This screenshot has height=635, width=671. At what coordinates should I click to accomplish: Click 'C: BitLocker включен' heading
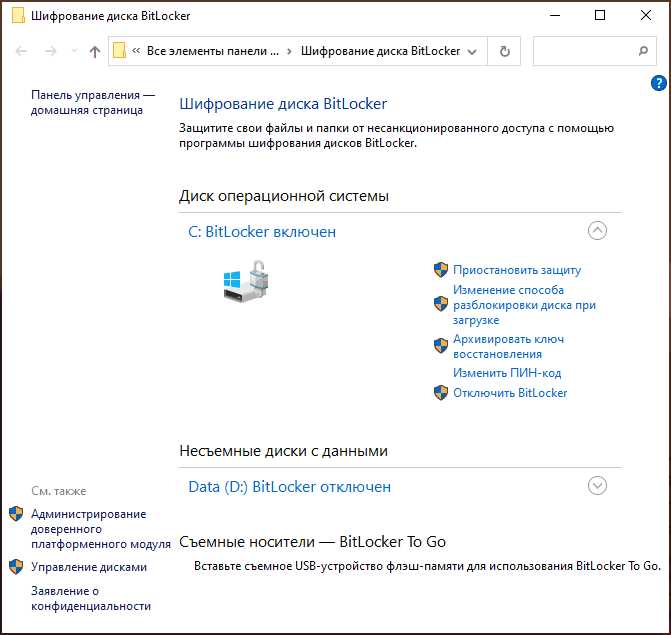[262, 231]
